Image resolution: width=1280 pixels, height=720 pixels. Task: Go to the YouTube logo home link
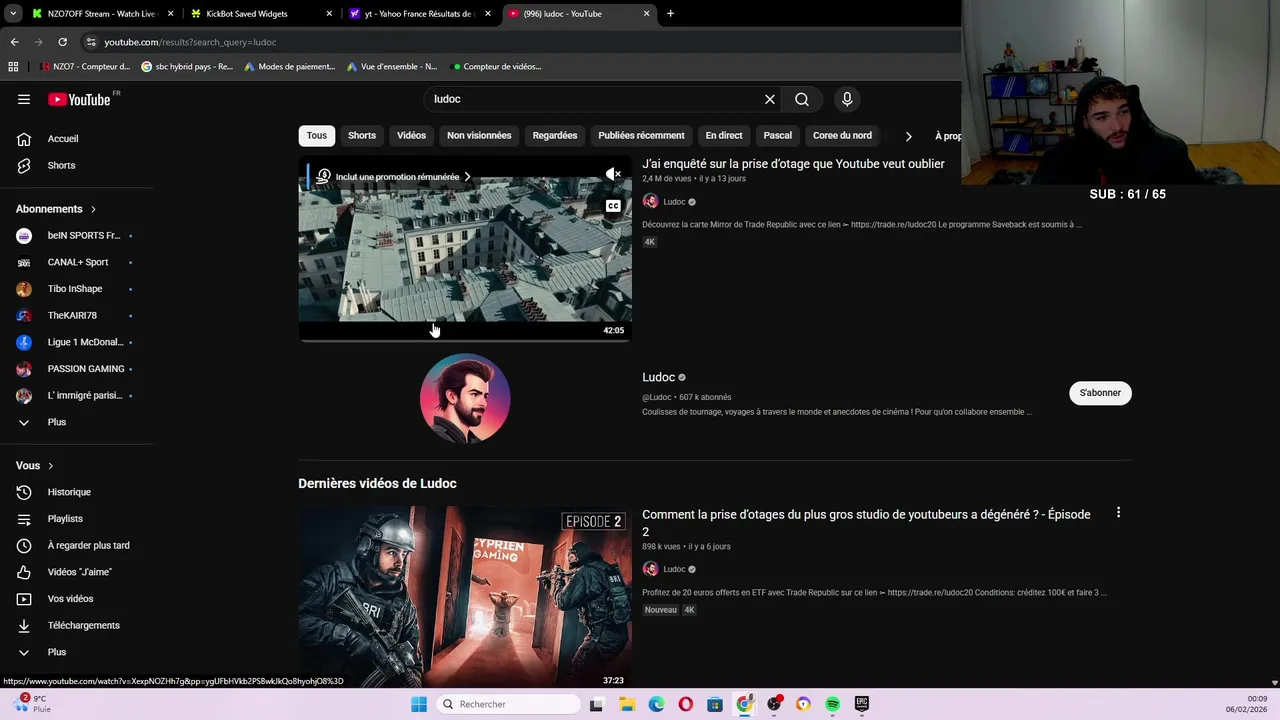click(79, 99)
